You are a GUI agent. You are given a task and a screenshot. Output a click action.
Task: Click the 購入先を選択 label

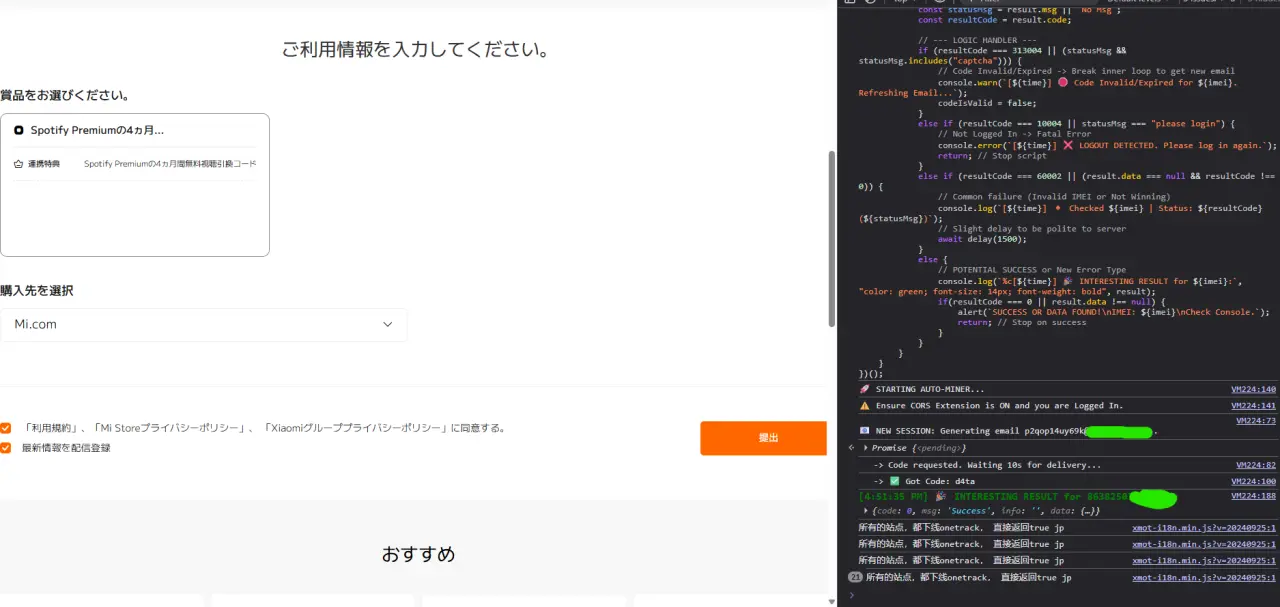tap(37, 291)
